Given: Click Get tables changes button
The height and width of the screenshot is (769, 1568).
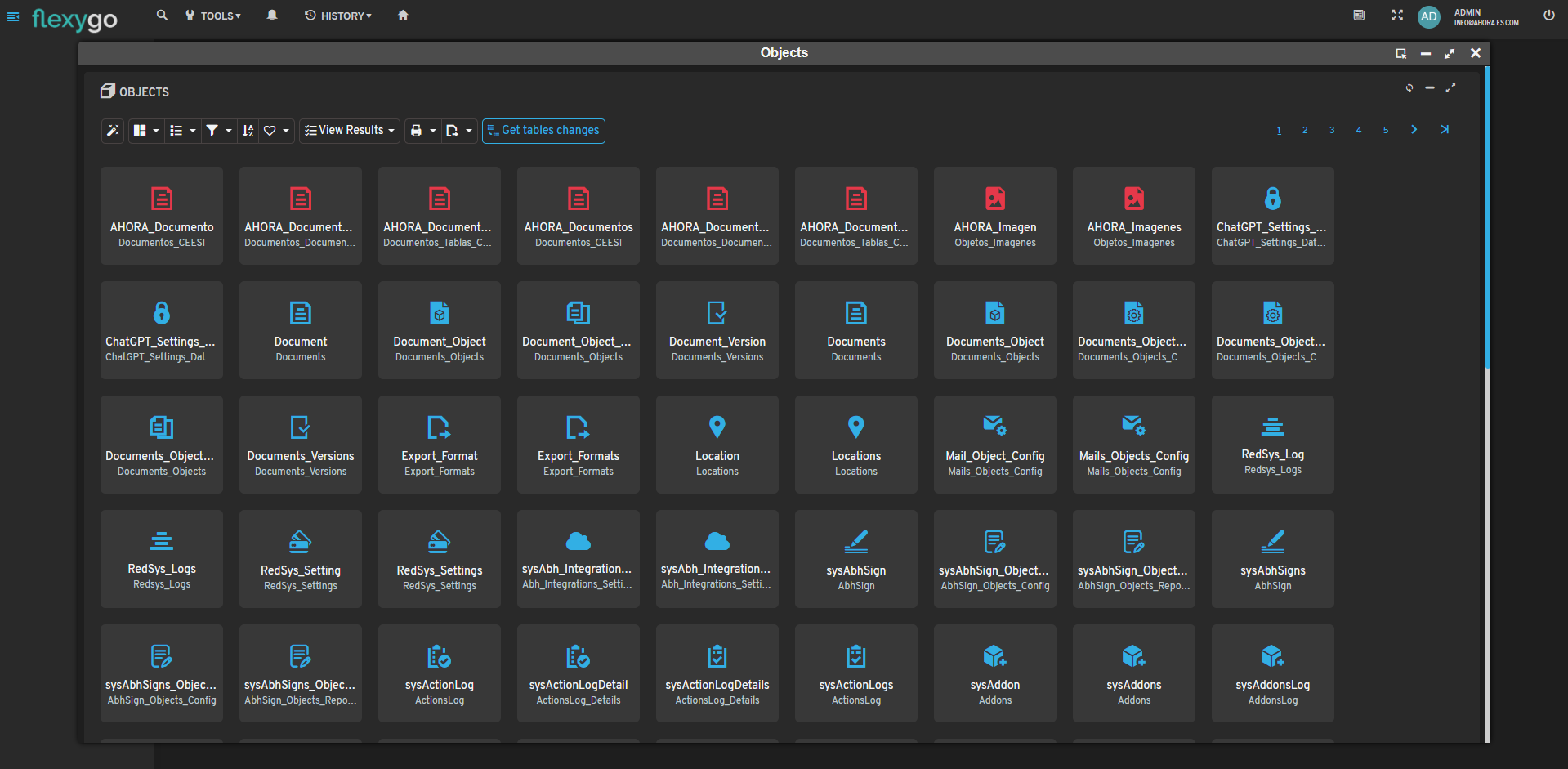Looking at the screenshot, I should pos(543,131).
